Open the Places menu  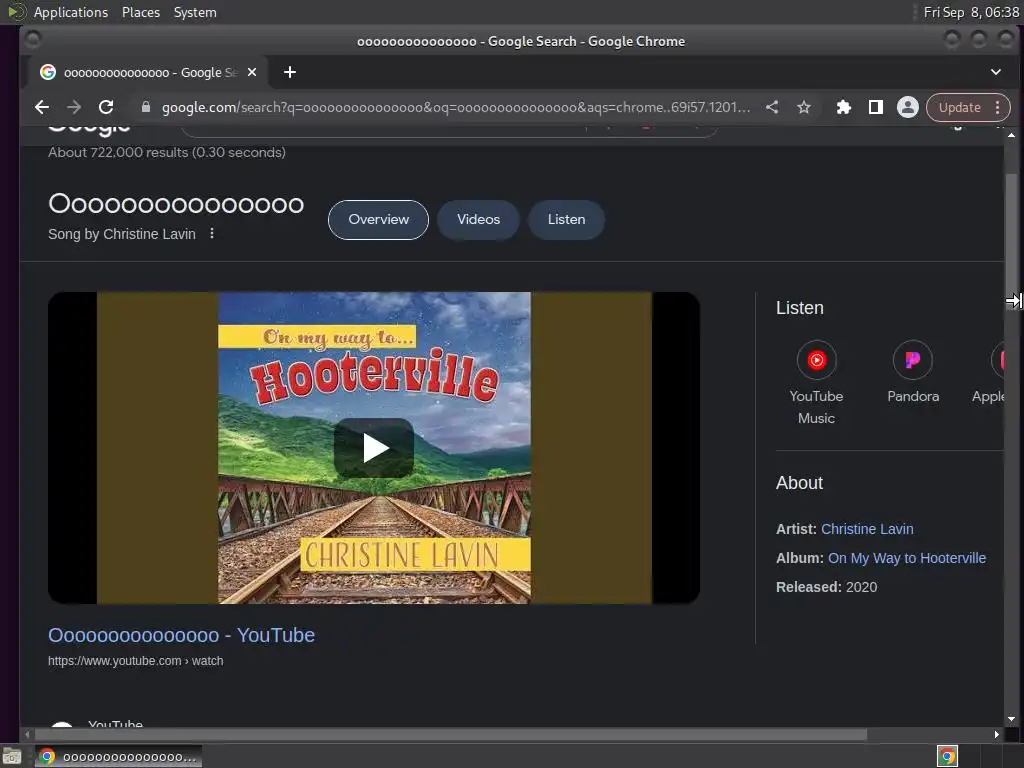[140, 12]
